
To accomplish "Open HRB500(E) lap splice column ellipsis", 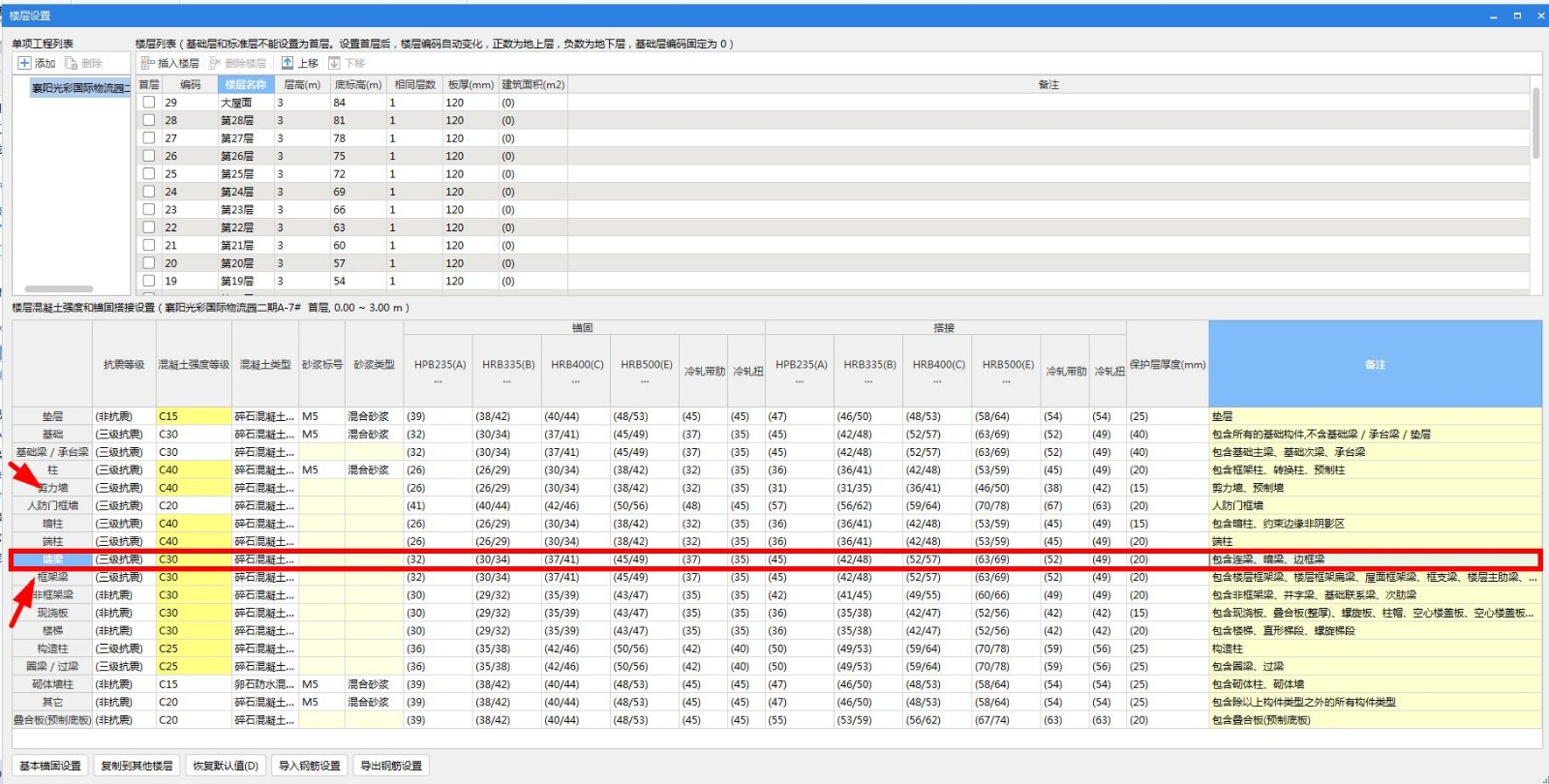I will (1007, 381).
